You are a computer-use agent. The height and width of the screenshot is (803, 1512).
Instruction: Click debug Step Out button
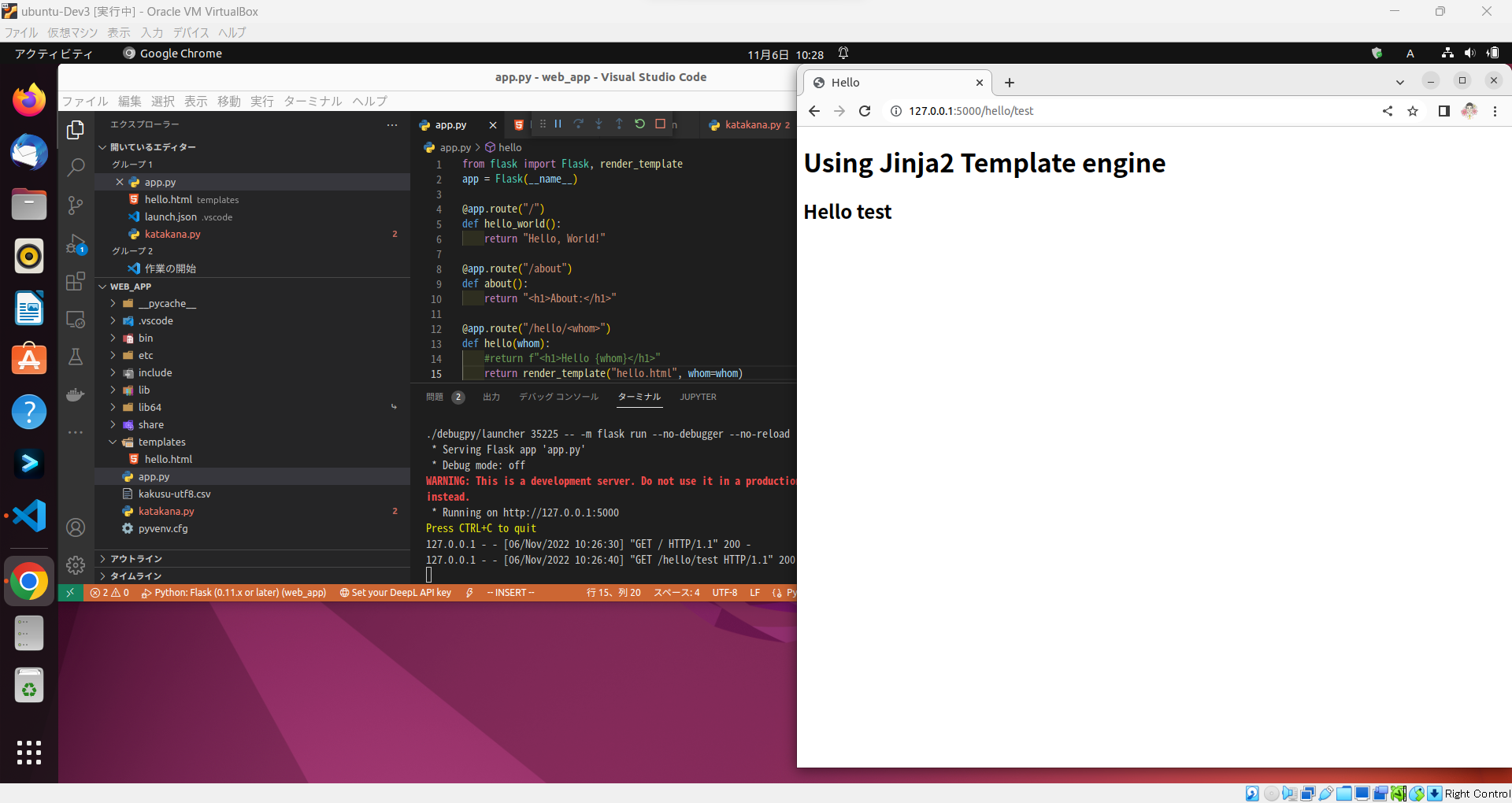point(619,124)
